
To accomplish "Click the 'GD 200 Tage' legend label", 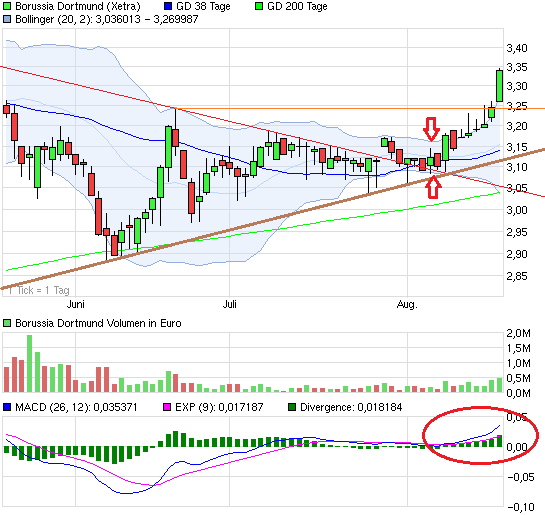I will [x=297, y=6].
